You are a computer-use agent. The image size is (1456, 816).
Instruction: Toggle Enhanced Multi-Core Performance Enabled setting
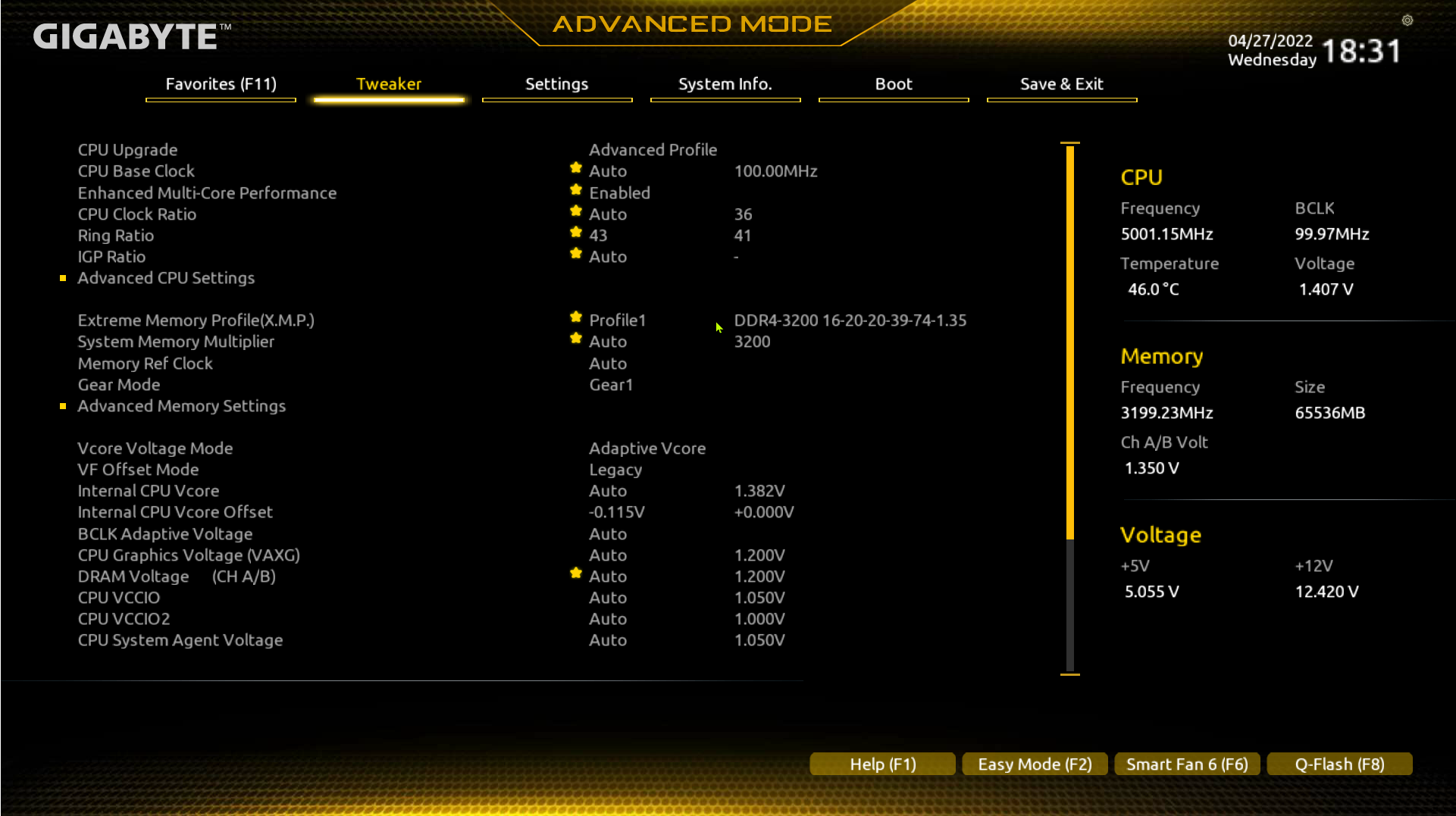coord(620,193)
